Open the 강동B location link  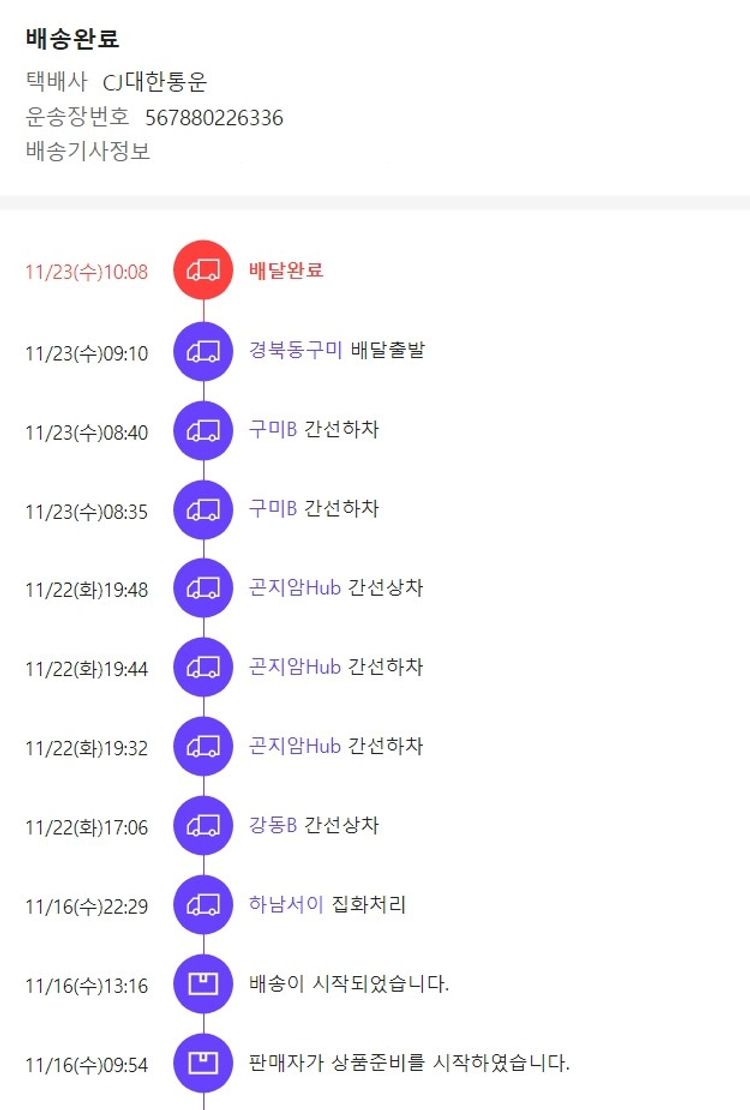272,825
